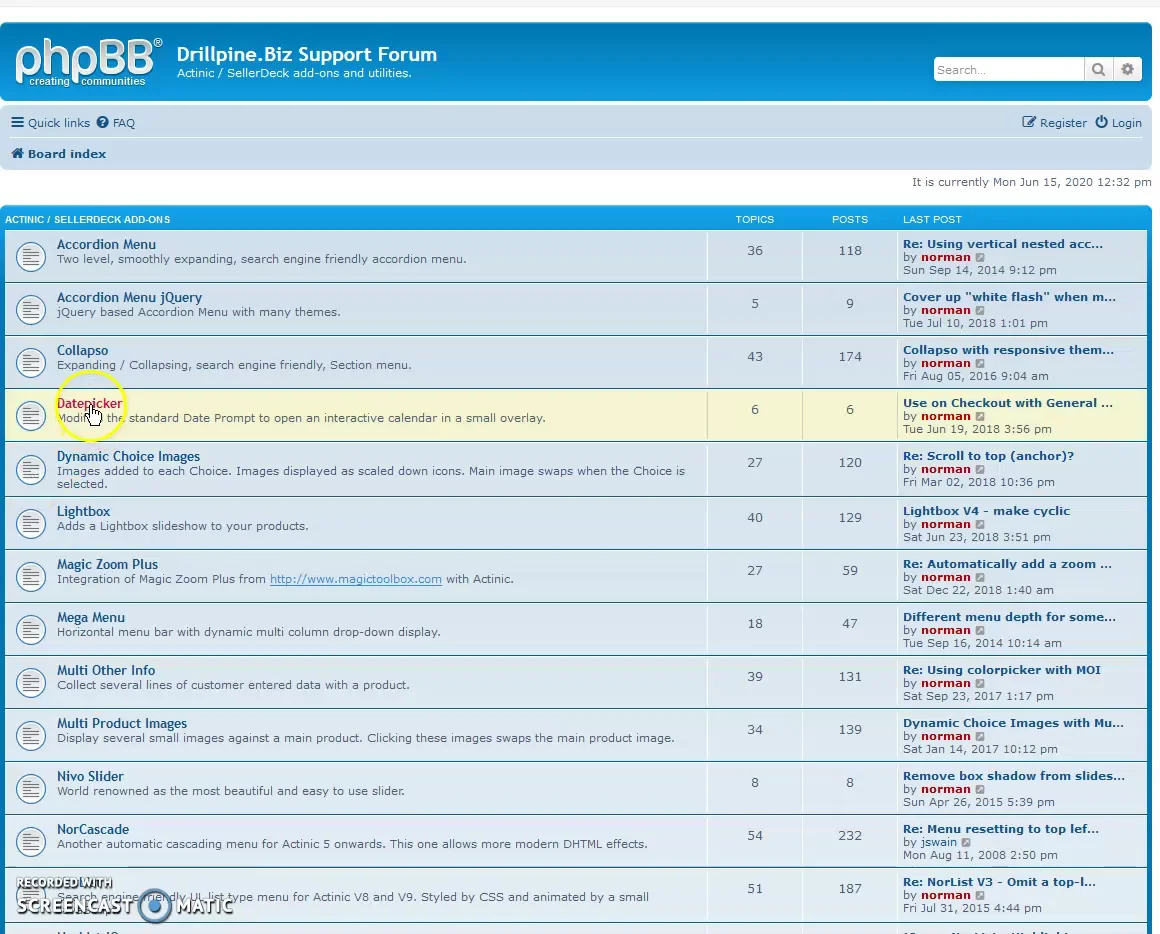This screenshot has width=1160, height=934.
Task: Click the search magnifier icon button
Action: pyautogui.click(x=1098, y=69)
